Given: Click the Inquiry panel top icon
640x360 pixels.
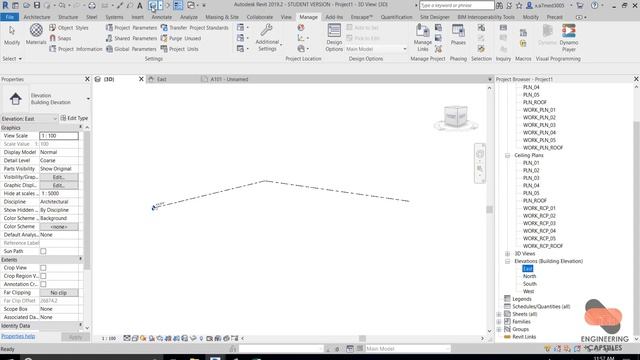Looking at the screenshot, I should (x=503, y=28).
